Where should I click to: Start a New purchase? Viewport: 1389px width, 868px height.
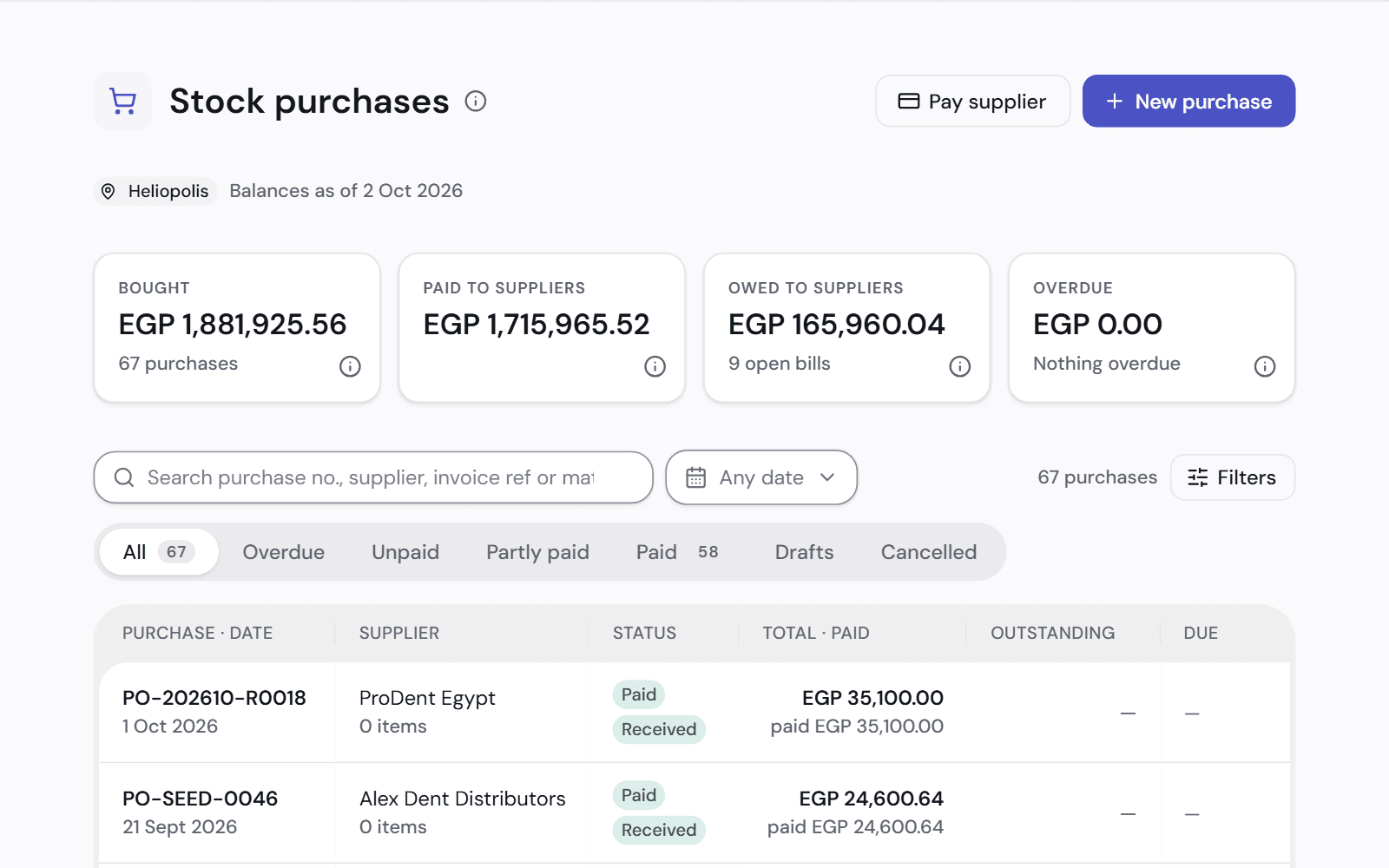[x=1188, y=102]
